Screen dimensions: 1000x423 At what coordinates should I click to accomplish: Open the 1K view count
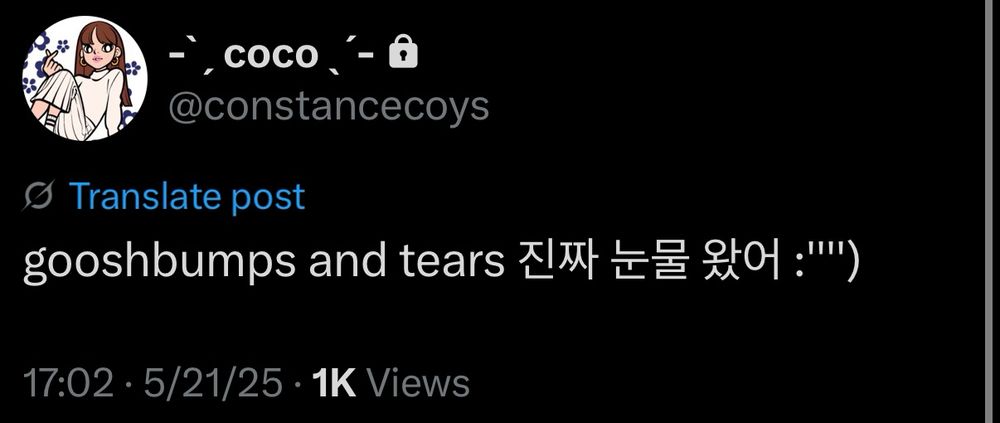pos(334,383)
